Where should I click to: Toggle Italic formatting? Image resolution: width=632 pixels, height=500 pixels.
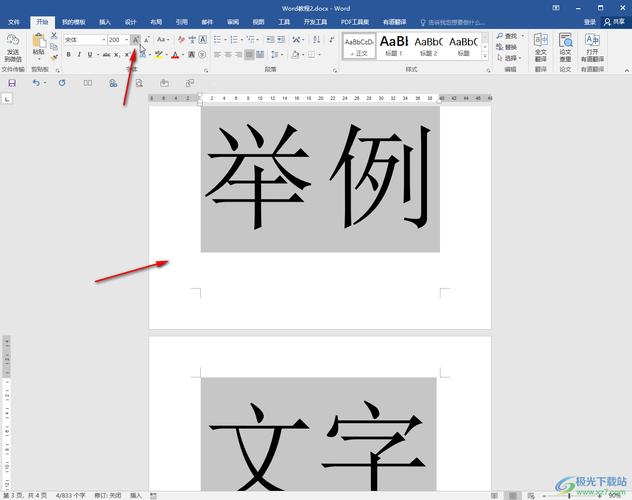79,54
